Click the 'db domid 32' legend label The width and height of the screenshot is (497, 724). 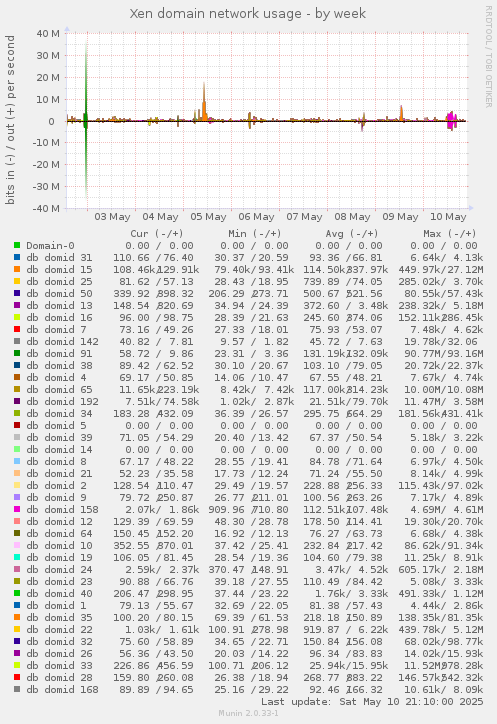[x=59, y=642]
